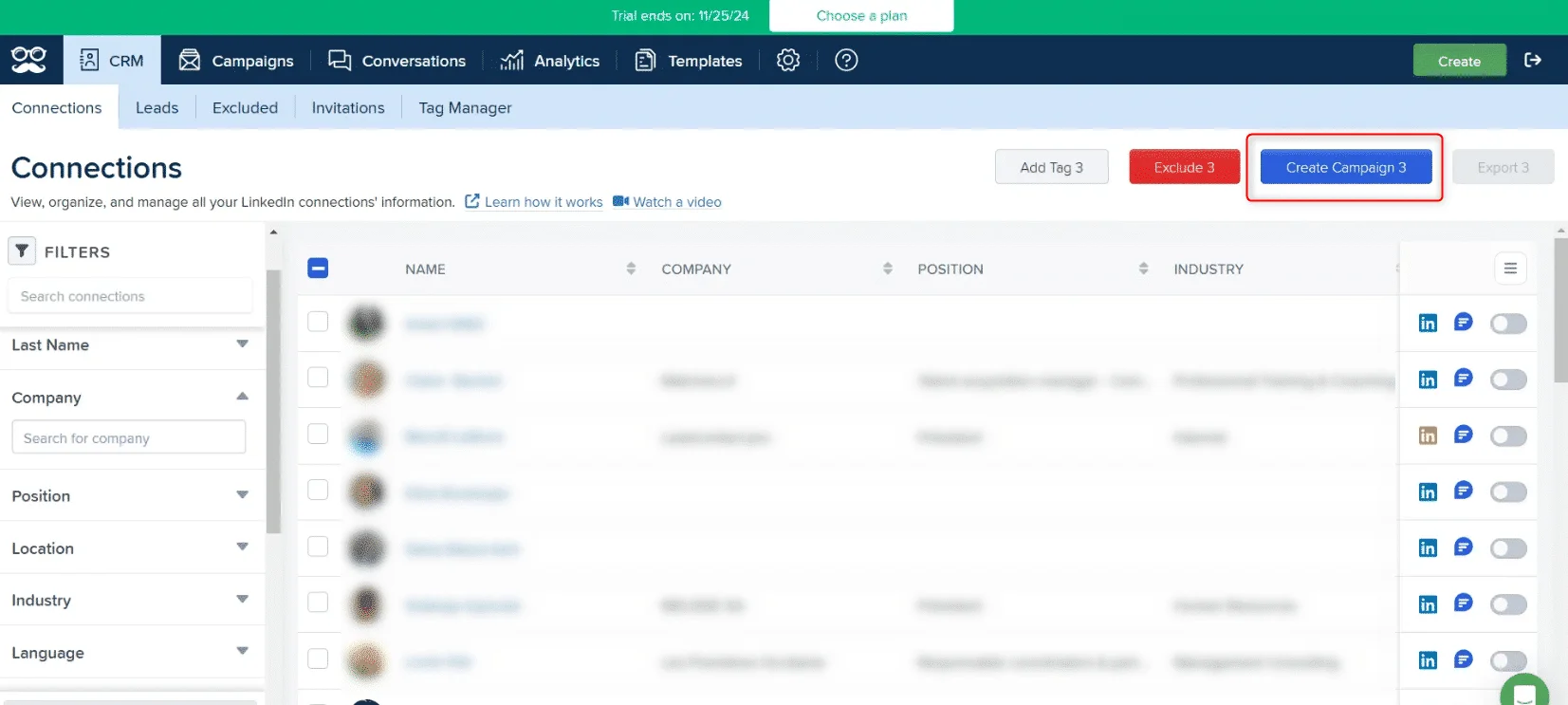This screenshot has width=1568, height=705.
Task: Switch to the Excluded tab
Action: [x=245, y=107]
